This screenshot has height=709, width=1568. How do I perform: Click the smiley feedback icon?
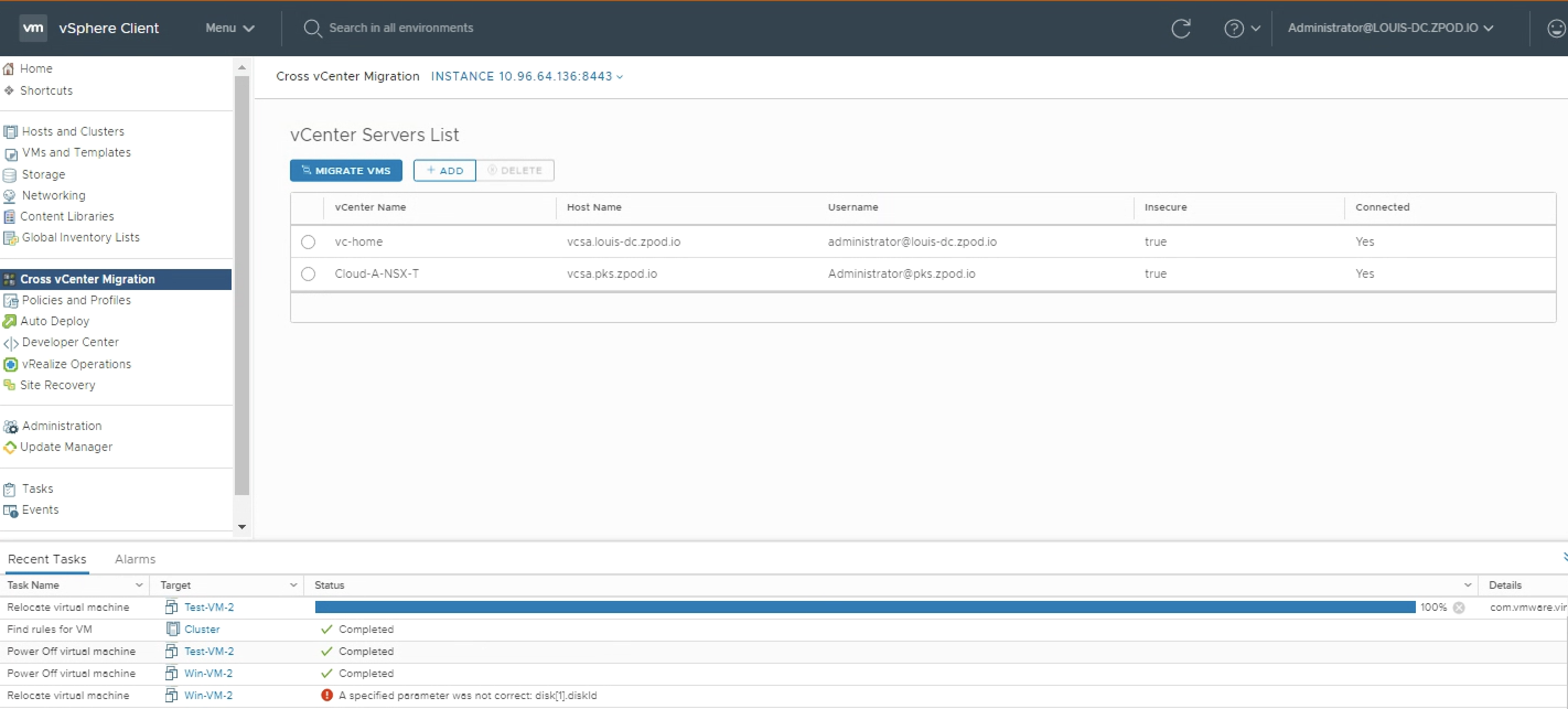pyautogui.click(x=1556, y=28)
